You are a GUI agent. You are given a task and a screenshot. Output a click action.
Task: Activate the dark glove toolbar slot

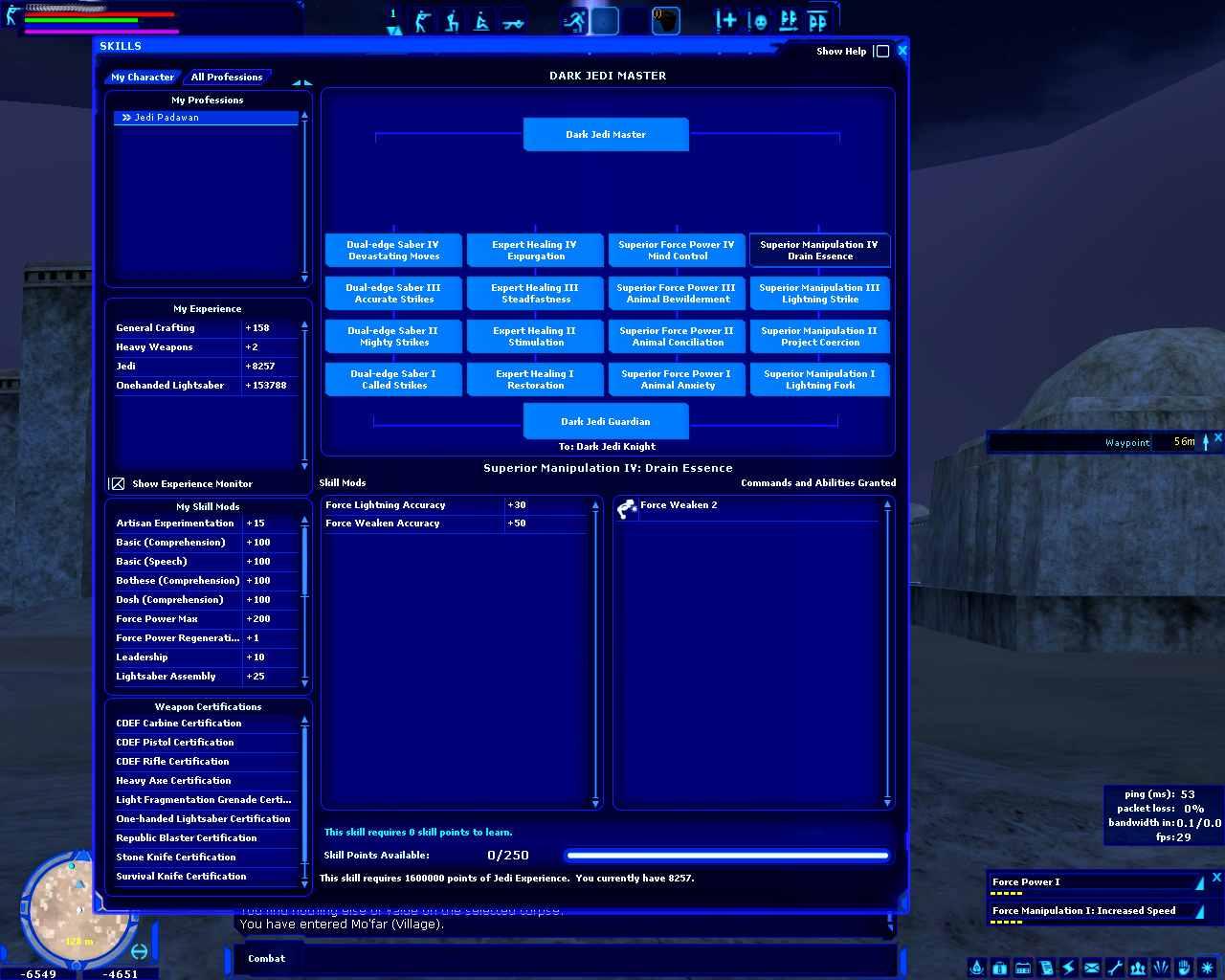666,21
